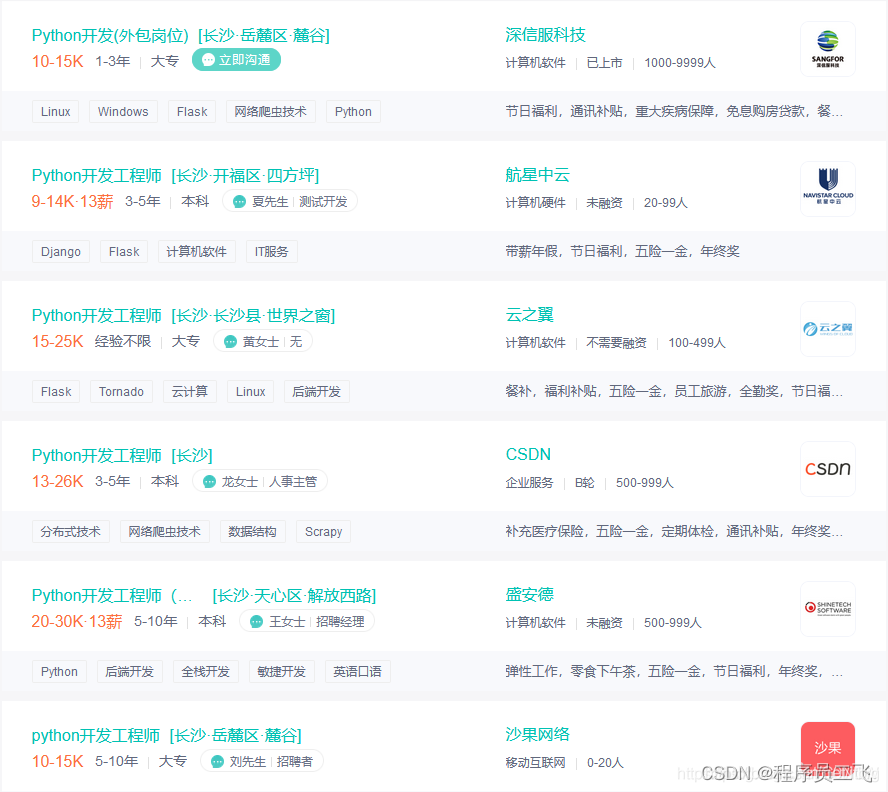Click the 全栈开发 skill tag
Viewport: 888px width, 792px height.
[x=206, y=671]
